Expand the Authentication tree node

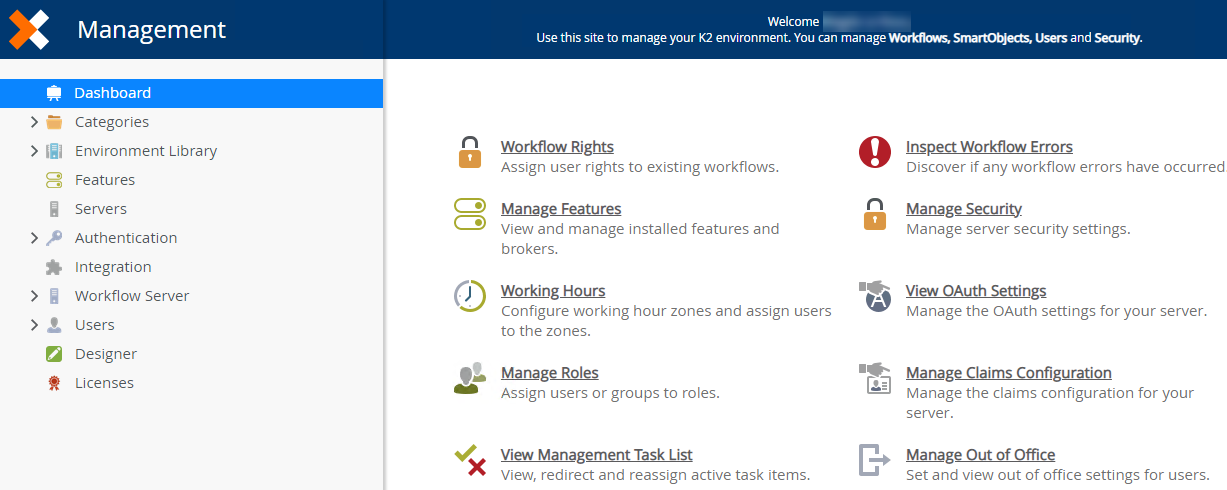34,238
